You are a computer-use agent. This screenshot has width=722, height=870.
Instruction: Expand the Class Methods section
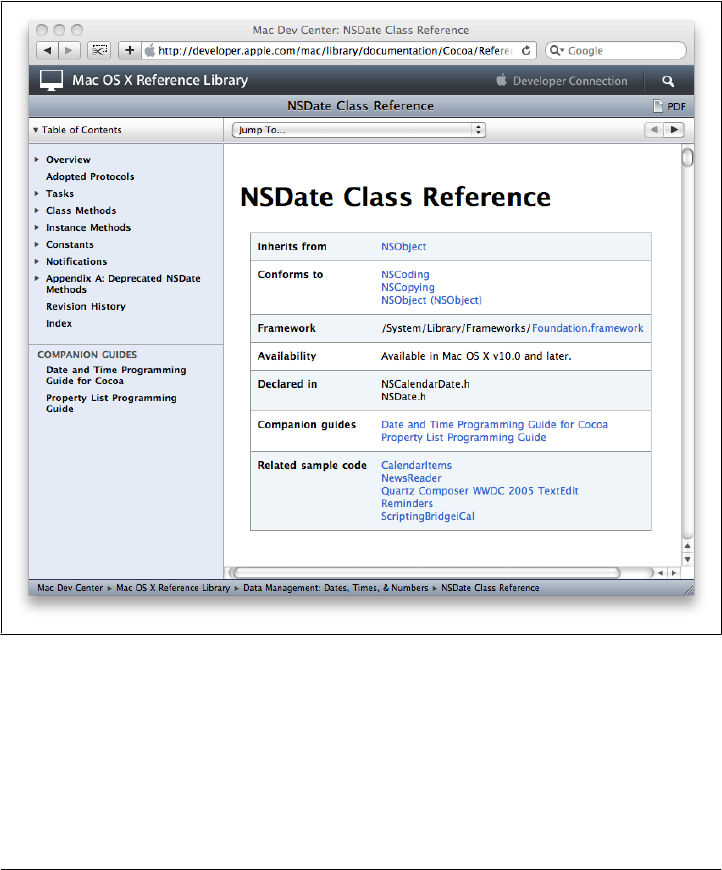tap(37, 210)
